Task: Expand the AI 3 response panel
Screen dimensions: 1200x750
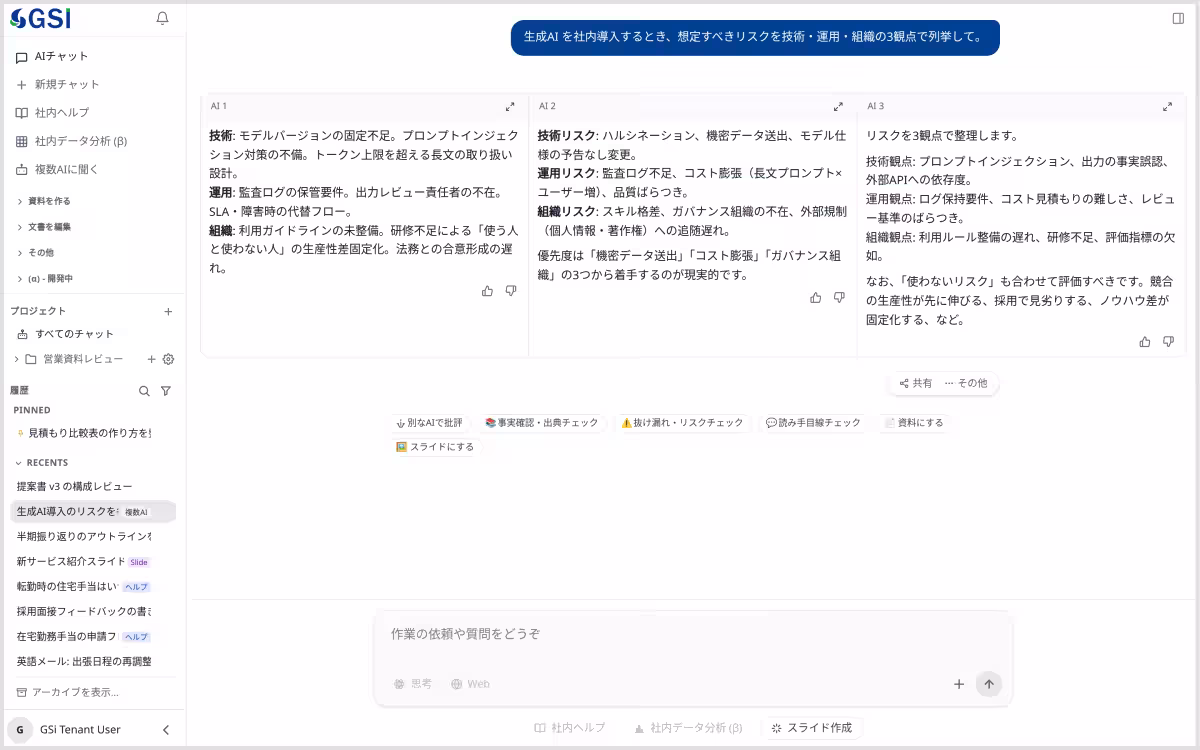Action: (1167, 106)
